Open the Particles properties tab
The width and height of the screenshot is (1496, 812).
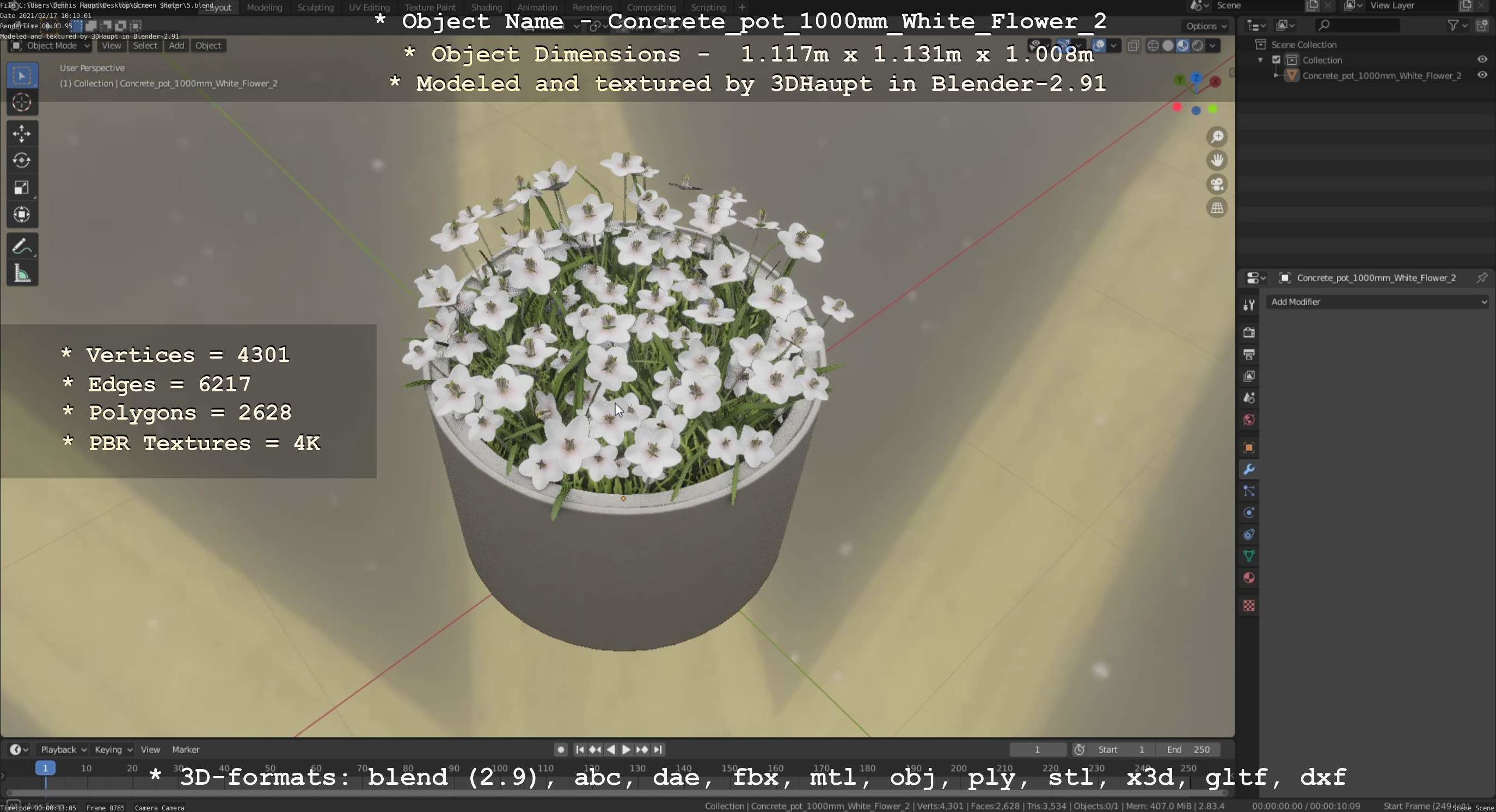1249,491
